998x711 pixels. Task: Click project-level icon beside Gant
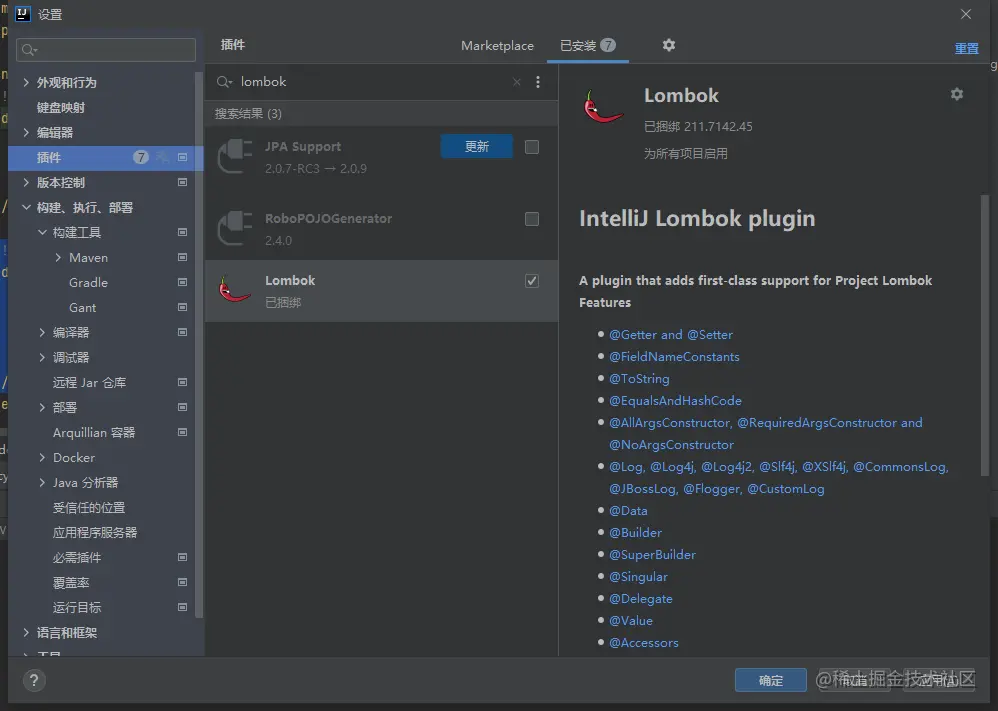[x=183, y=307]
